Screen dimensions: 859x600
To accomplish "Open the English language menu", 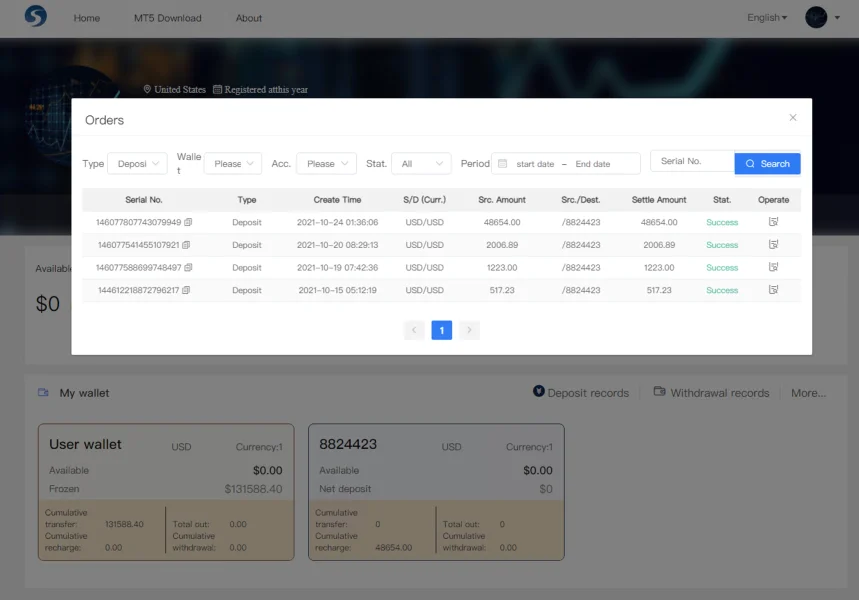I will point(767,18).
